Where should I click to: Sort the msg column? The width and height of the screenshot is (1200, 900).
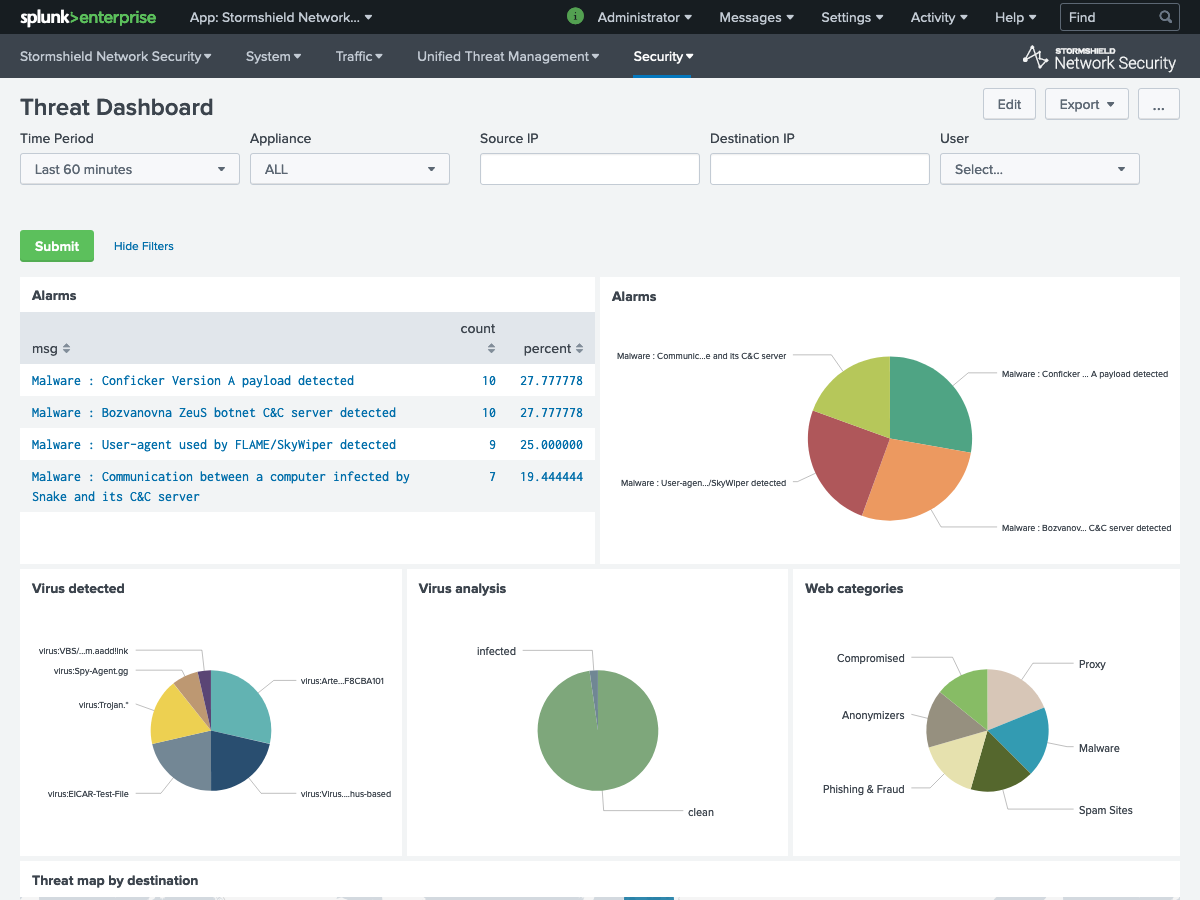coord(51,348)
